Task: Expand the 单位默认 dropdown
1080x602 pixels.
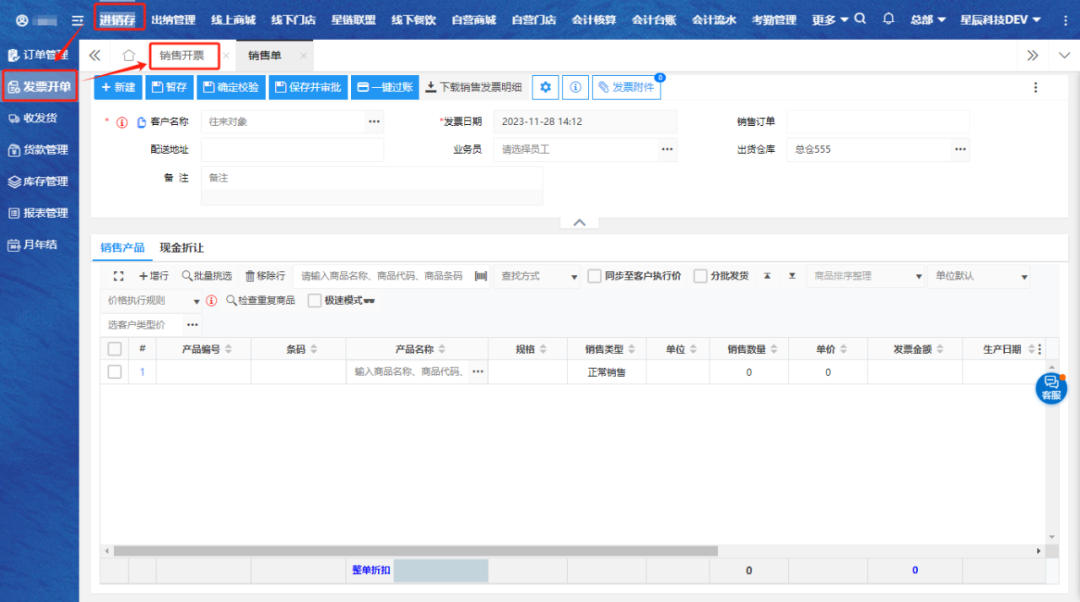Action: point(979,276)
